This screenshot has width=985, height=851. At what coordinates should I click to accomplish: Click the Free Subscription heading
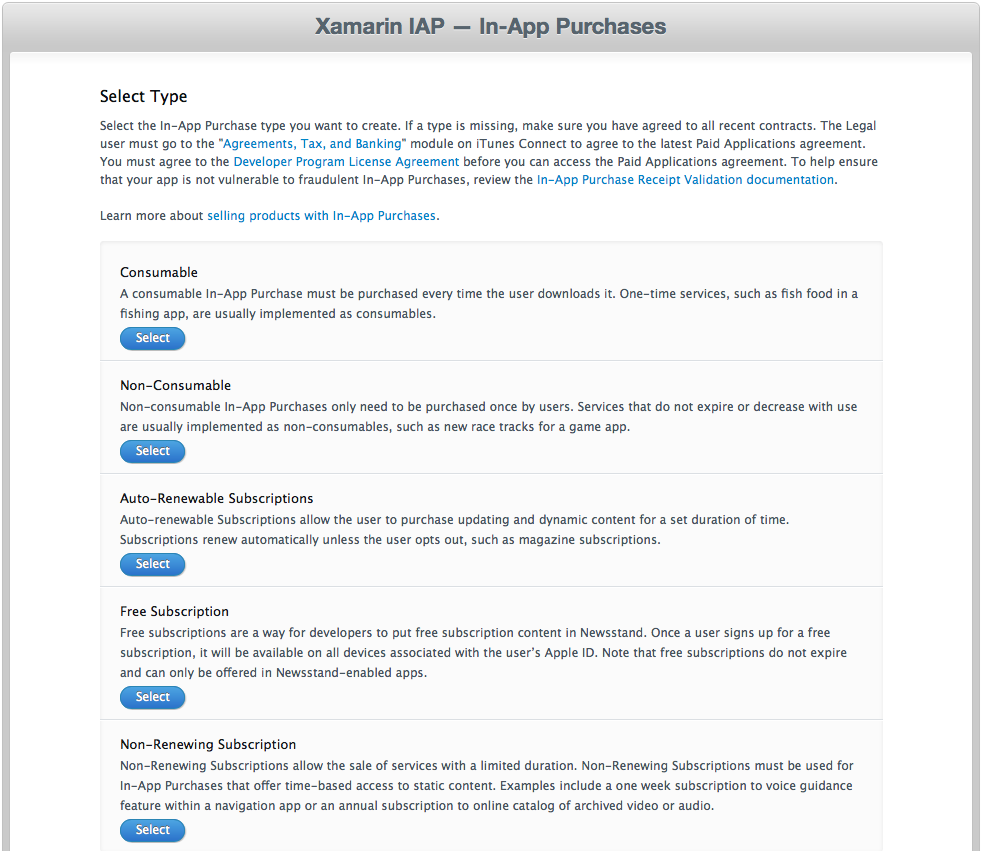tap(175, 612)
